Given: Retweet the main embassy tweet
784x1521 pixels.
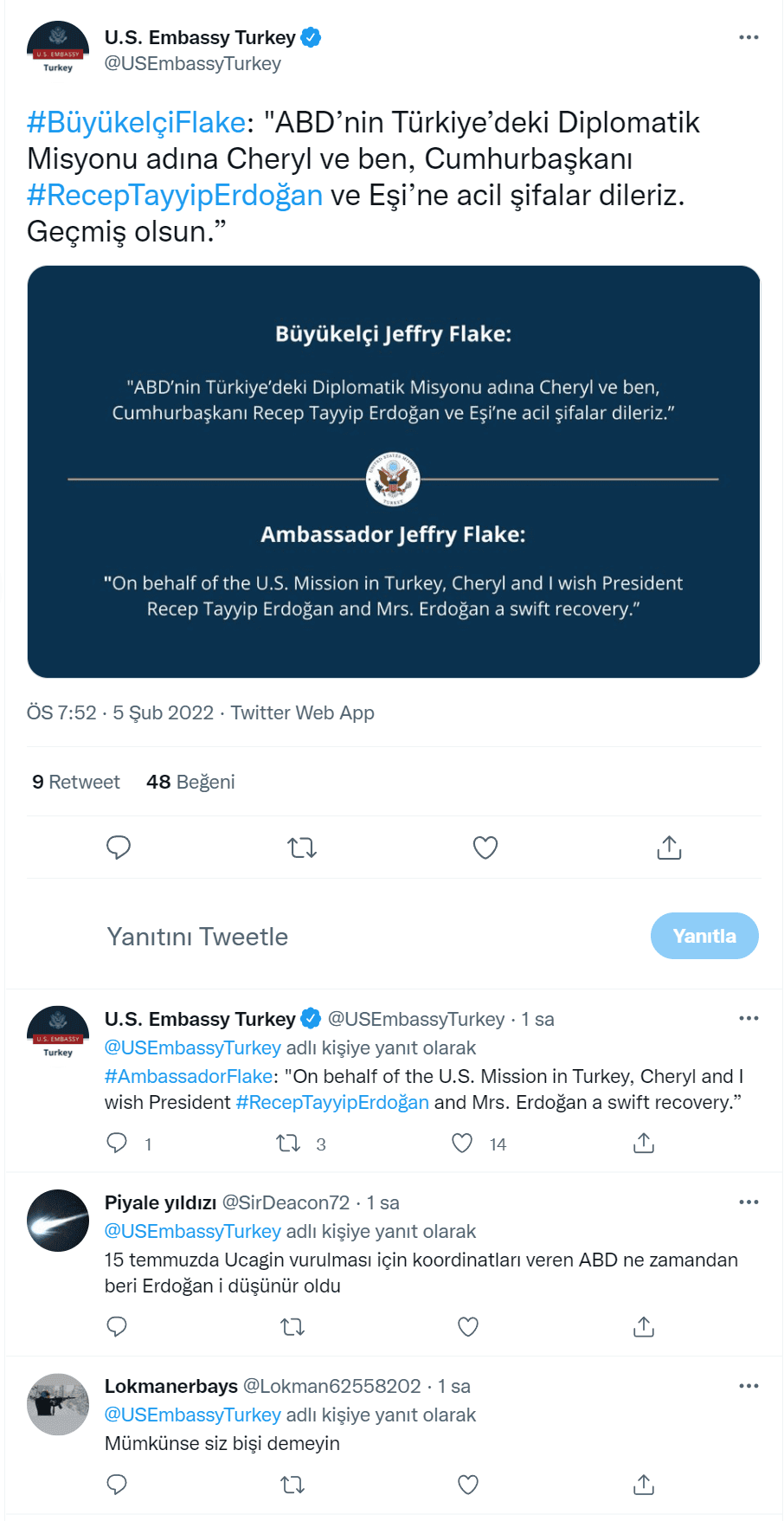Looking at the screenshot, I should click(x=302, y=848).
